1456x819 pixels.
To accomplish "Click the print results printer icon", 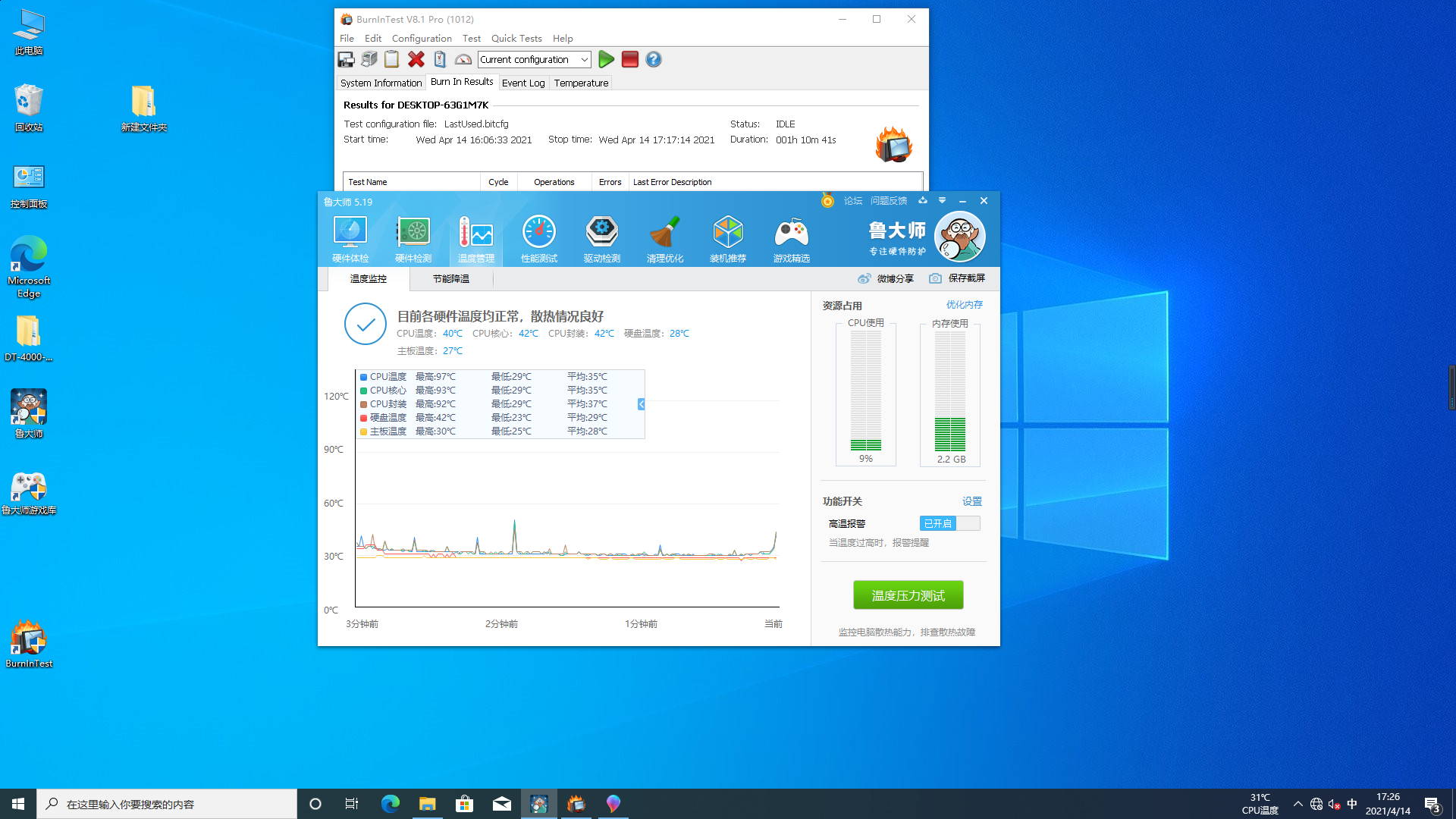I will tap(369, 59).
